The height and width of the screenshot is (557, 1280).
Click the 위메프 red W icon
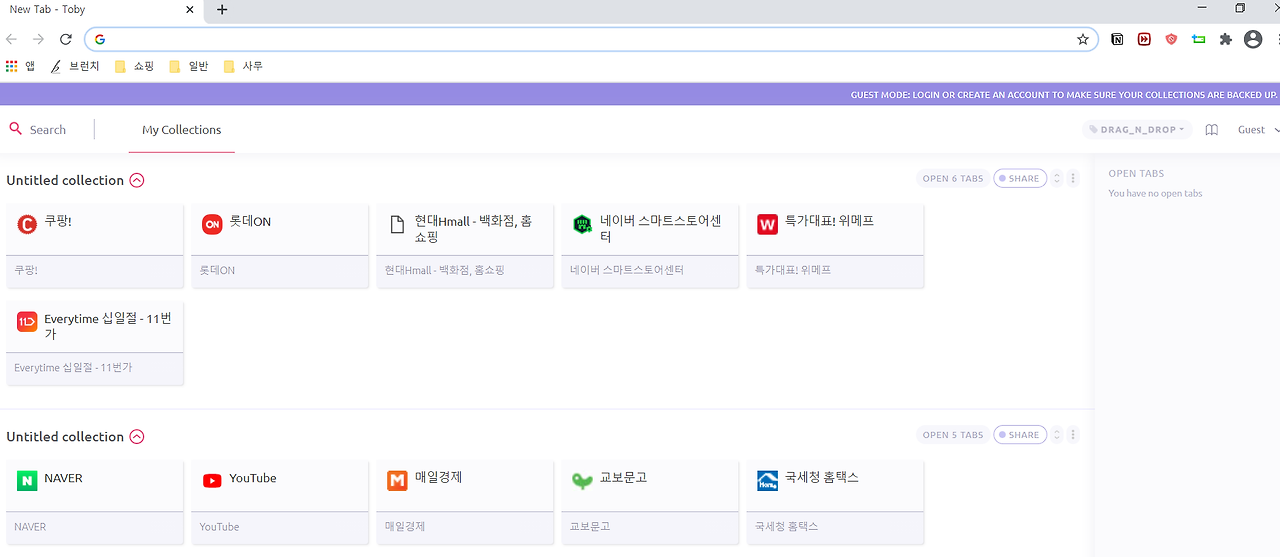click(x=767, y=224)
